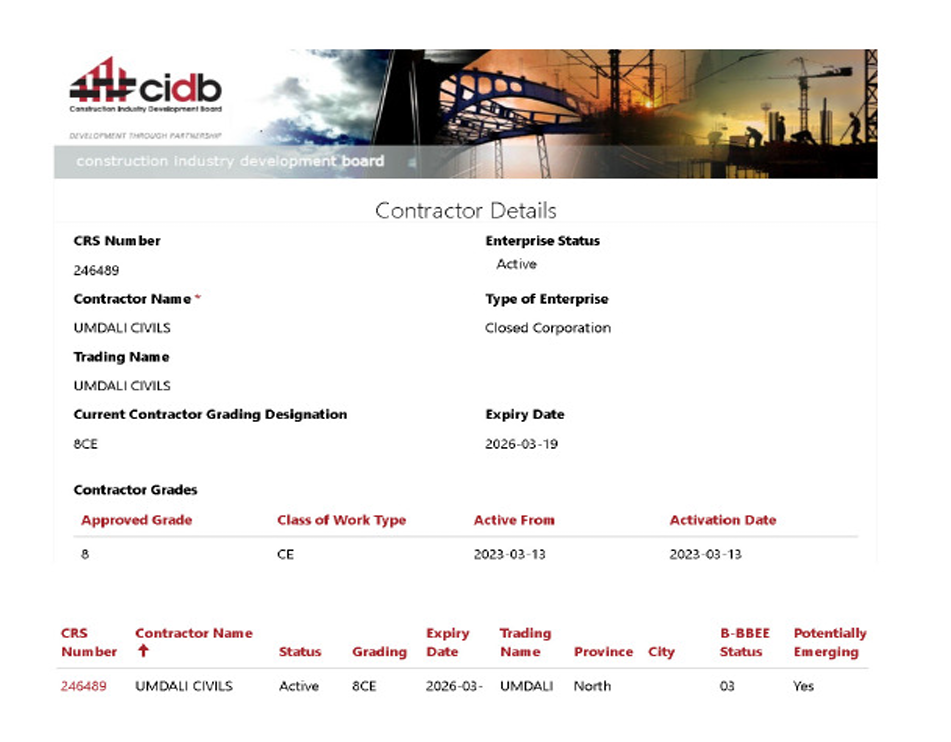This screenshot has width=951, height=742.
Task: Sort results by Status column
Action: click(x=299, y=652)
